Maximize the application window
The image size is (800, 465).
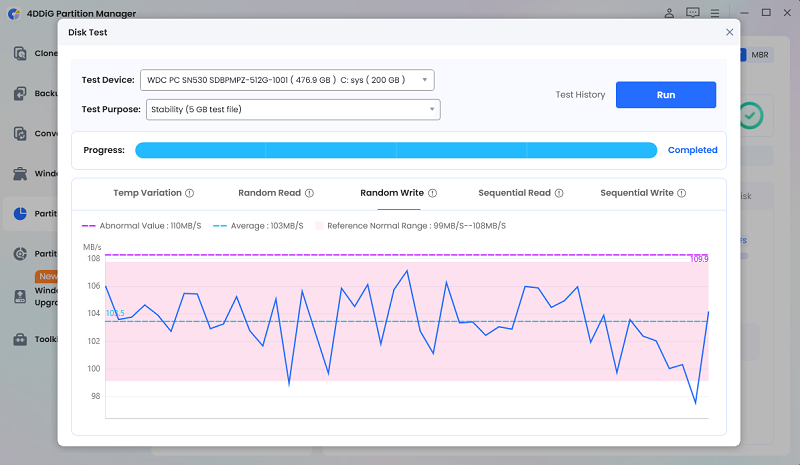766,13
